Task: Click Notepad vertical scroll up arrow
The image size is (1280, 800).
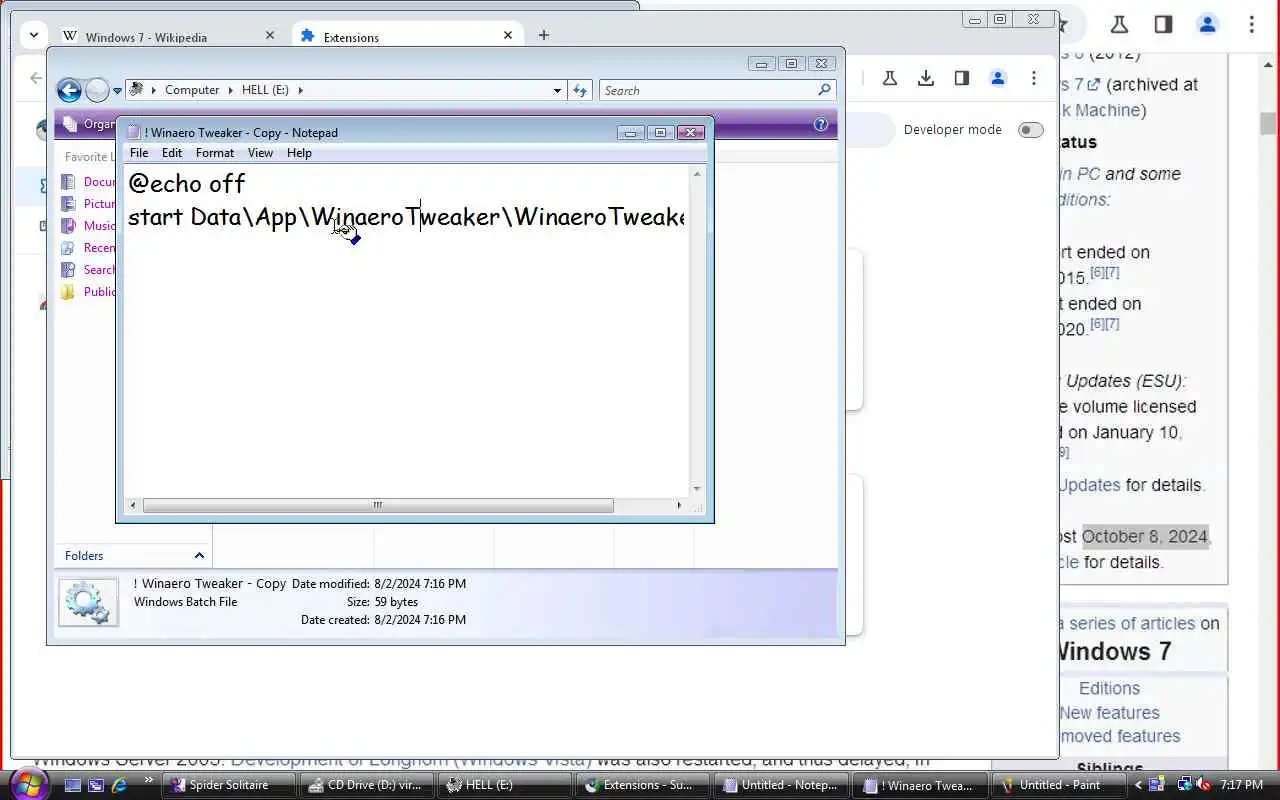Action: (697, 174)
